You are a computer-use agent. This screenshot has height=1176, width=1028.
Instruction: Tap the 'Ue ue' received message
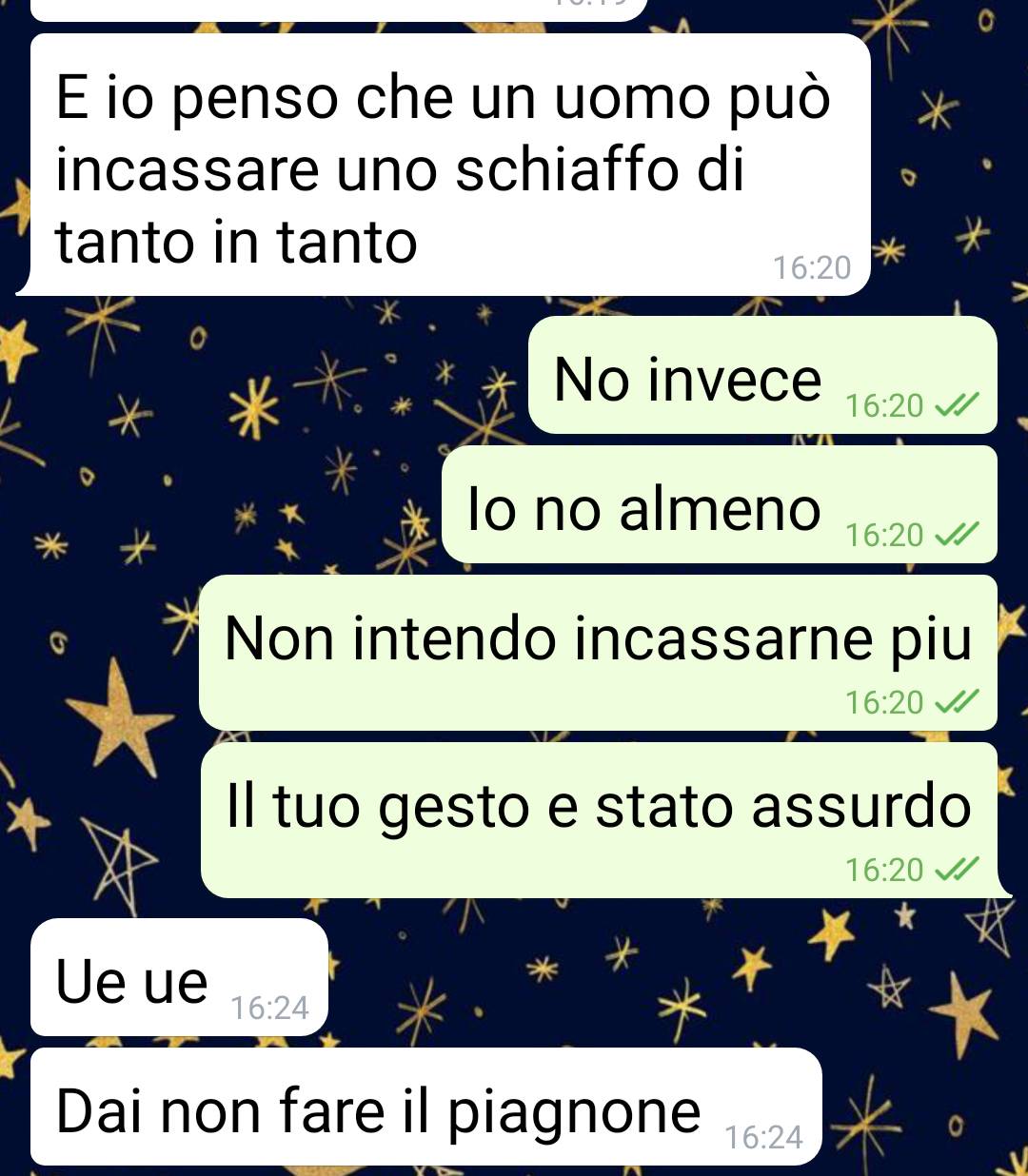179,977
